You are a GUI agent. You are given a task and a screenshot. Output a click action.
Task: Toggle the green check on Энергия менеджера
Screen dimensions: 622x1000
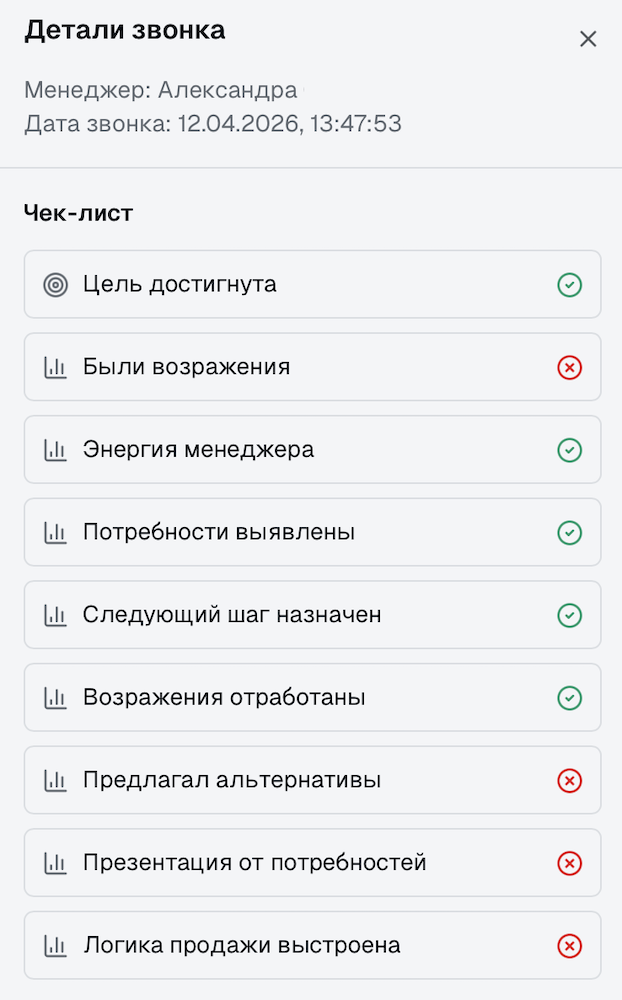tap(569, 450)
